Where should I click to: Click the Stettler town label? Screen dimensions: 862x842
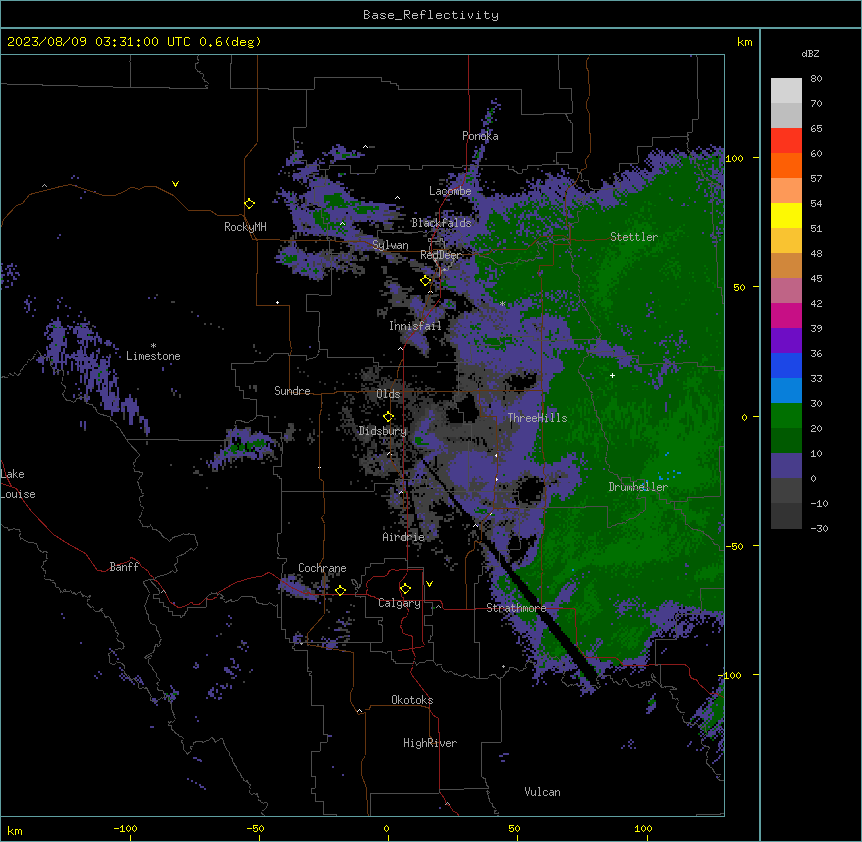click(634, 237)
